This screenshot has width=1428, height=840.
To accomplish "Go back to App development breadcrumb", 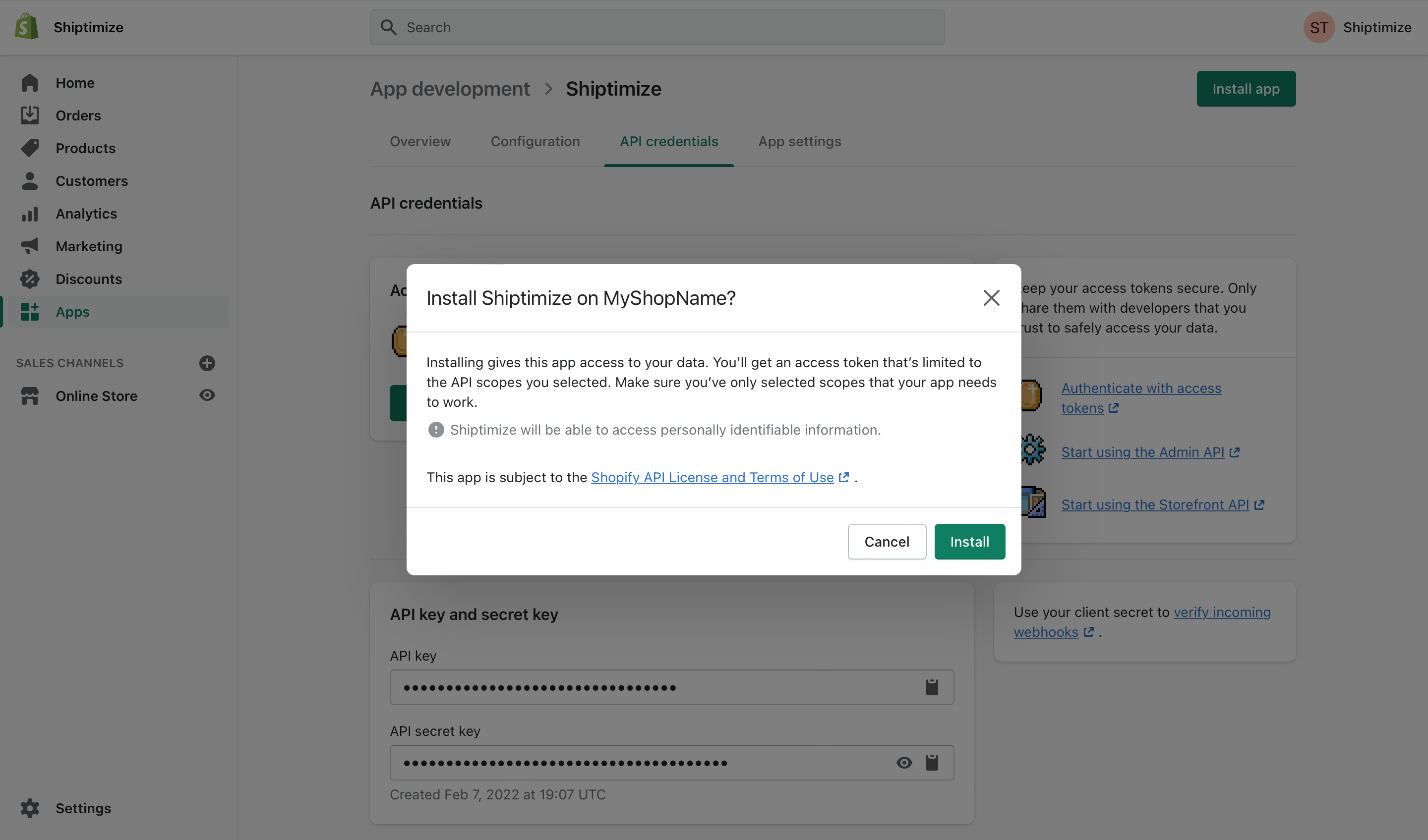I will (450, 89).
